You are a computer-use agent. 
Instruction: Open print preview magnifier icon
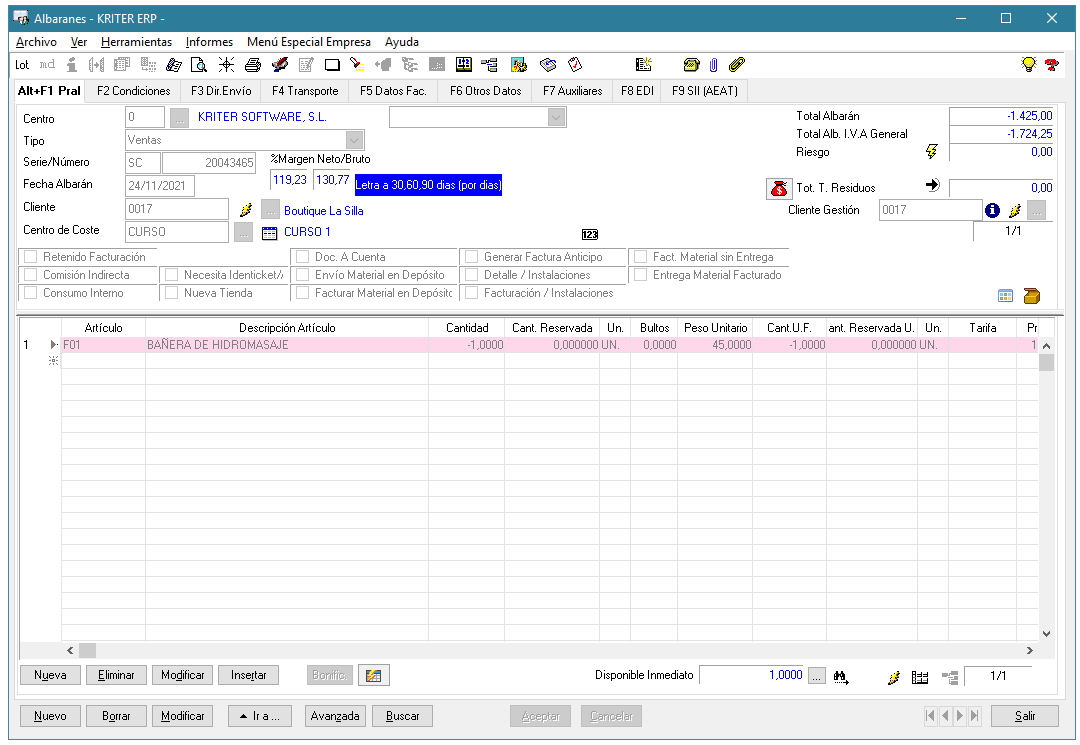click(198, 65)
